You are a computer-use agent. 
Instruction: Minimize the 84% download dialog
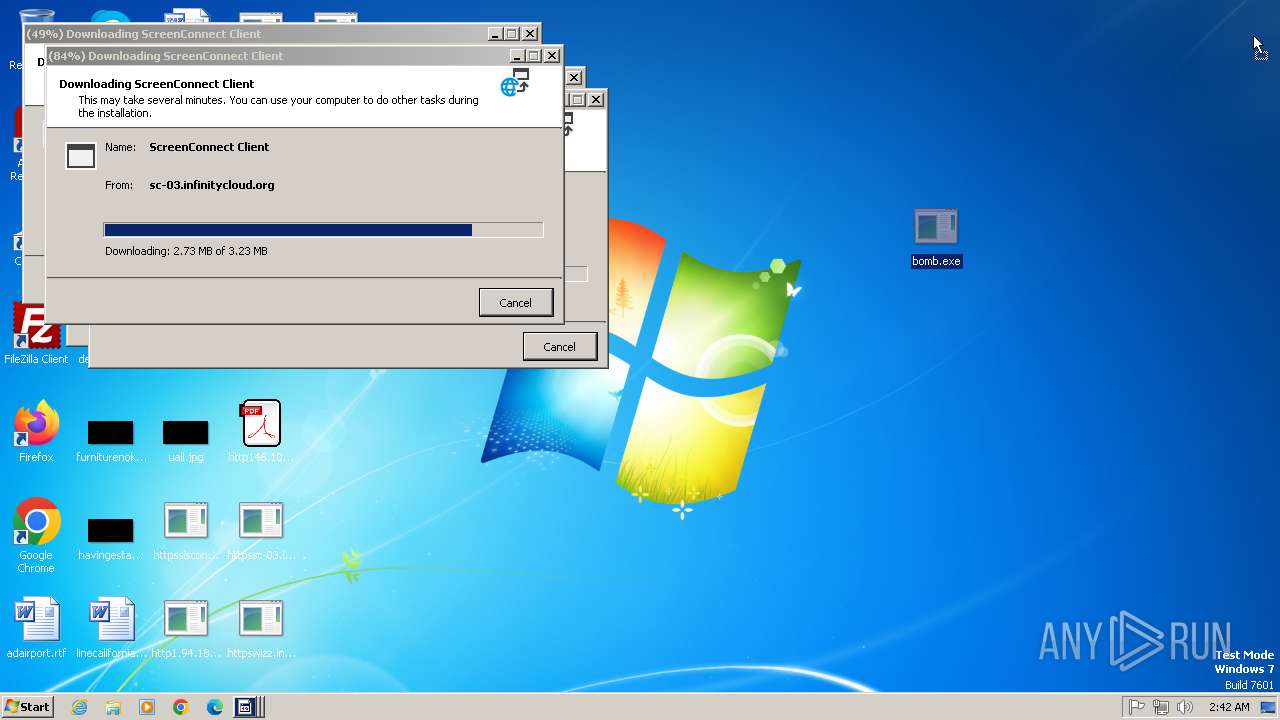click(x=516, y=56)
